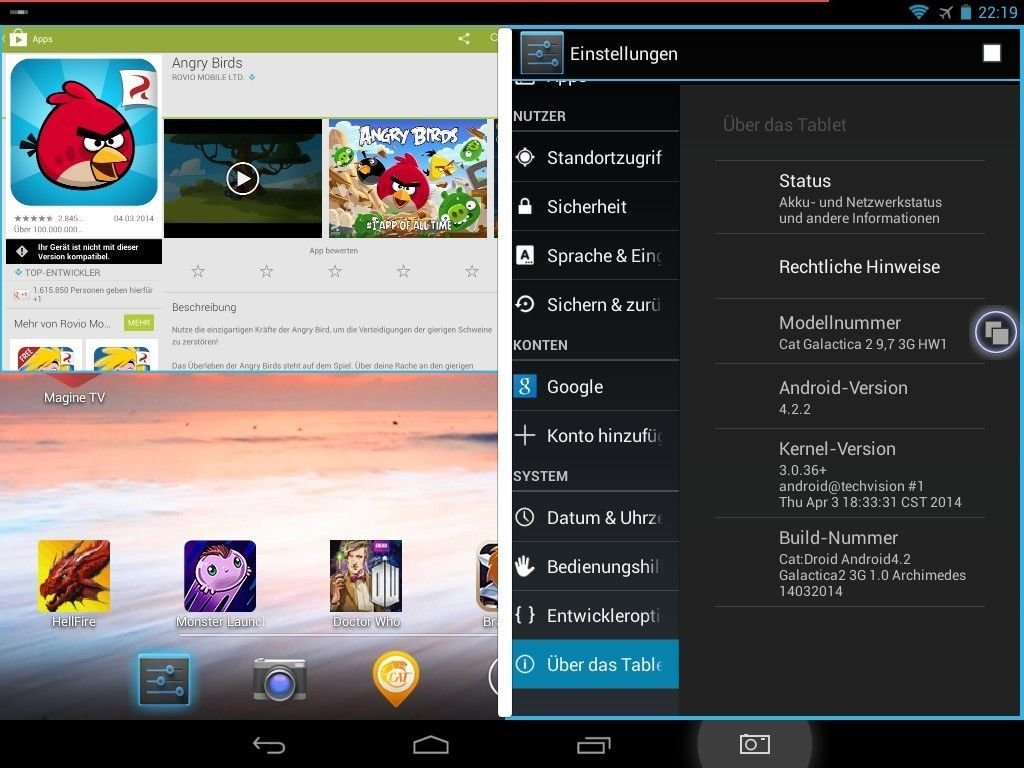Click the Einstellungen settings header icon
The width and height of the screenshot is (1024, 768).
[x=542, y=54]
